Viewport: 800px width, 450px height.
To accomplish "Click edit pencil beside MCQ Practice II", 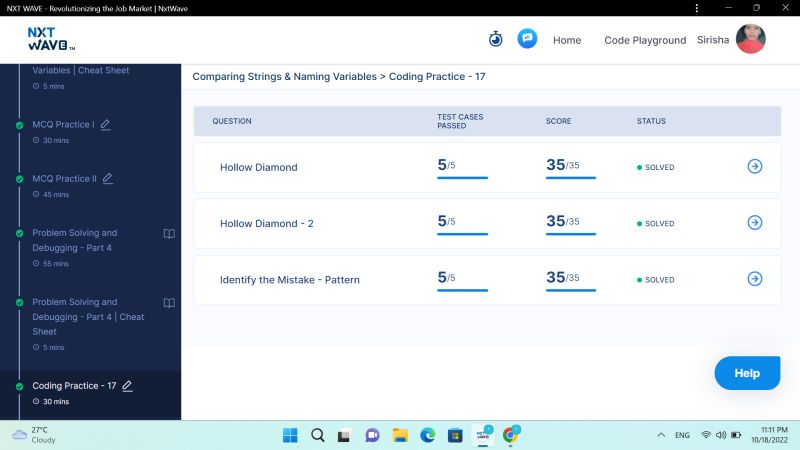I will (x=108, y=179).
